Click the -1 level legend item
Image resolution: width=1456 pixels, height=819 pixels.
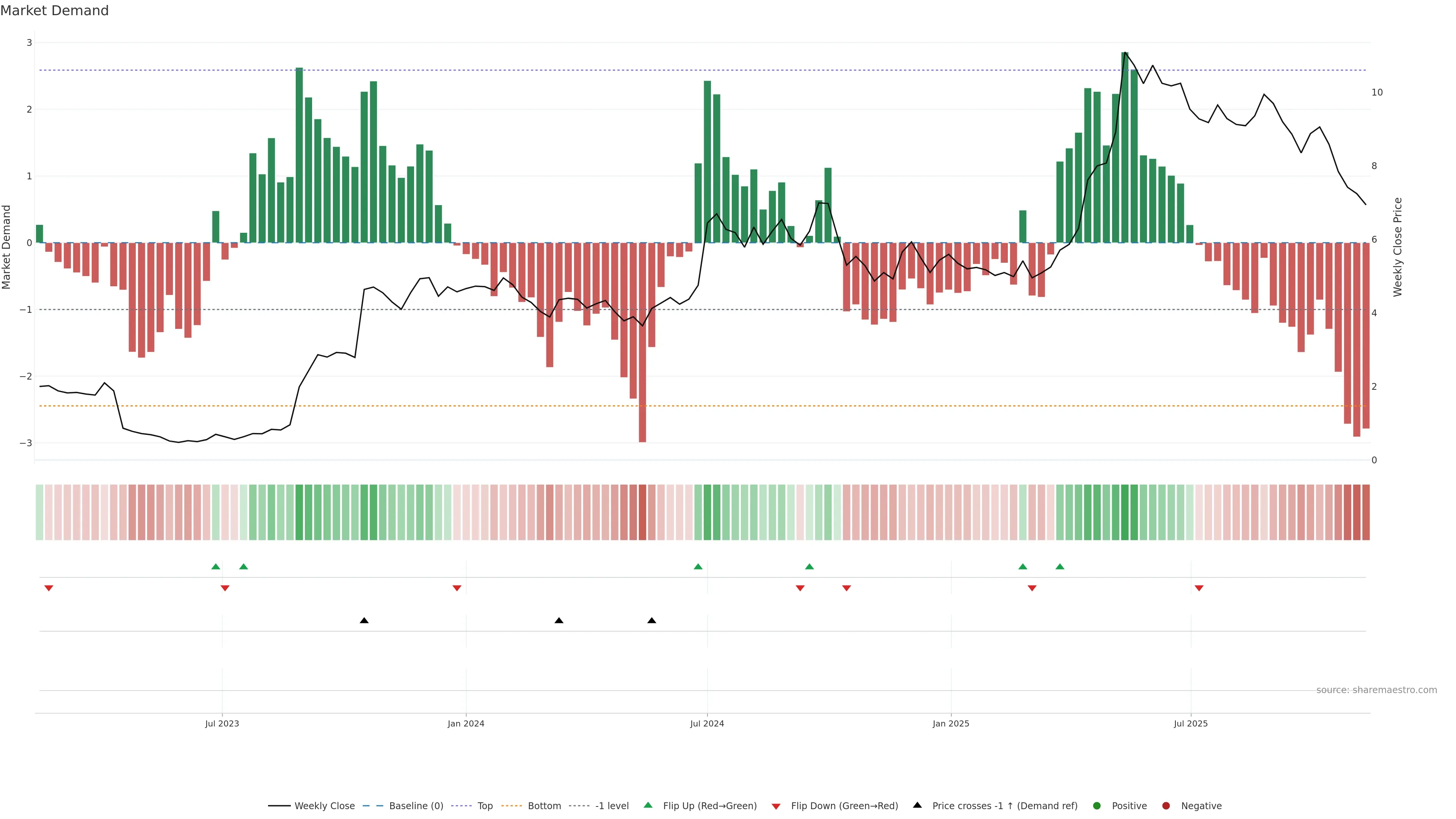click(x=612, y=805)
